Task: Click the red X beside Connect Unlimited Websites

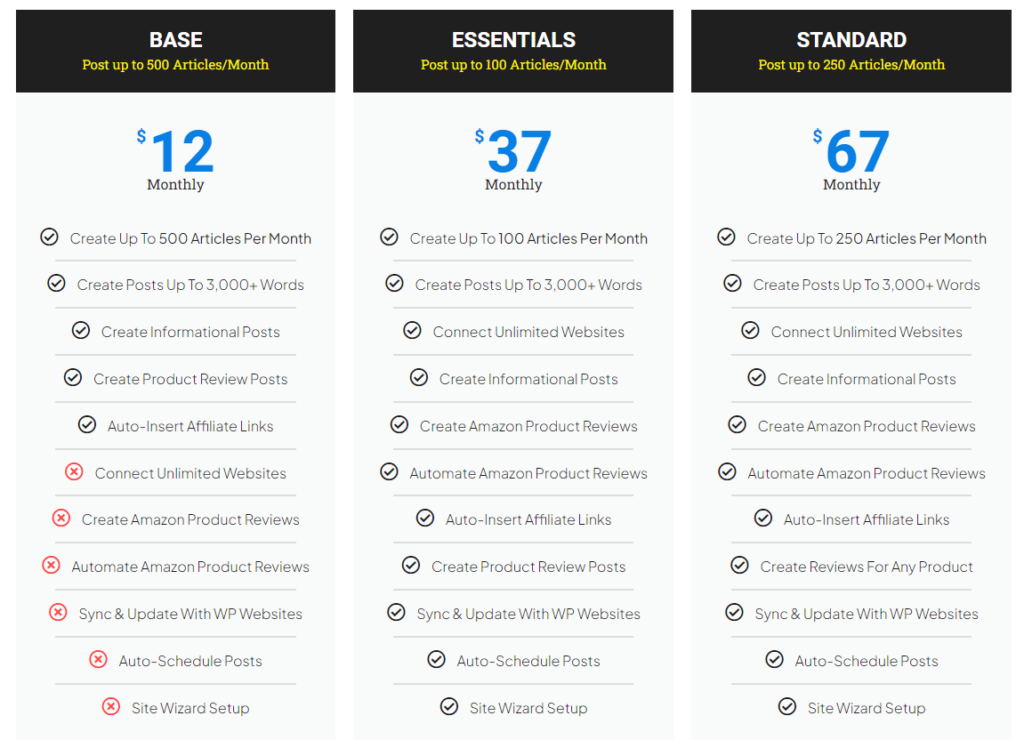Action: tap(74, 472)
